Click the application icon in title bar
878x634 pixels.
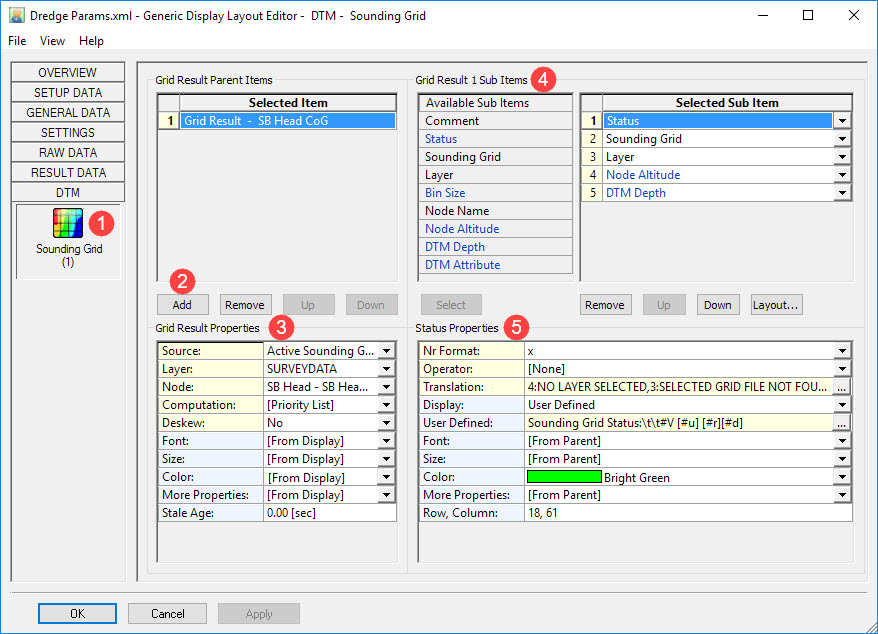[17, 16]
